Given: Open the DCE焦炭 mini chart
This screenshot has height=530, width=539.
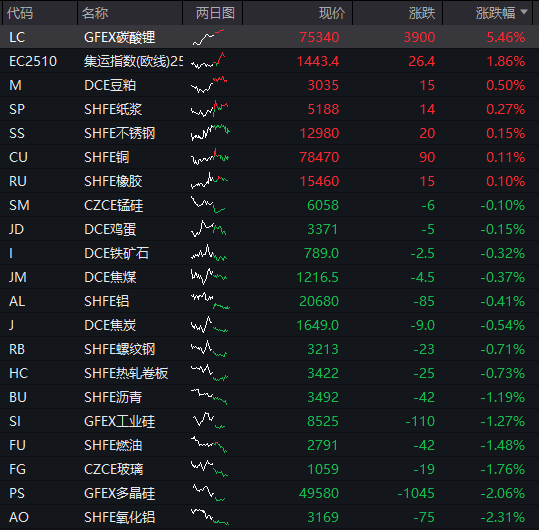Looking at the screenshot, I should point(209,325).
